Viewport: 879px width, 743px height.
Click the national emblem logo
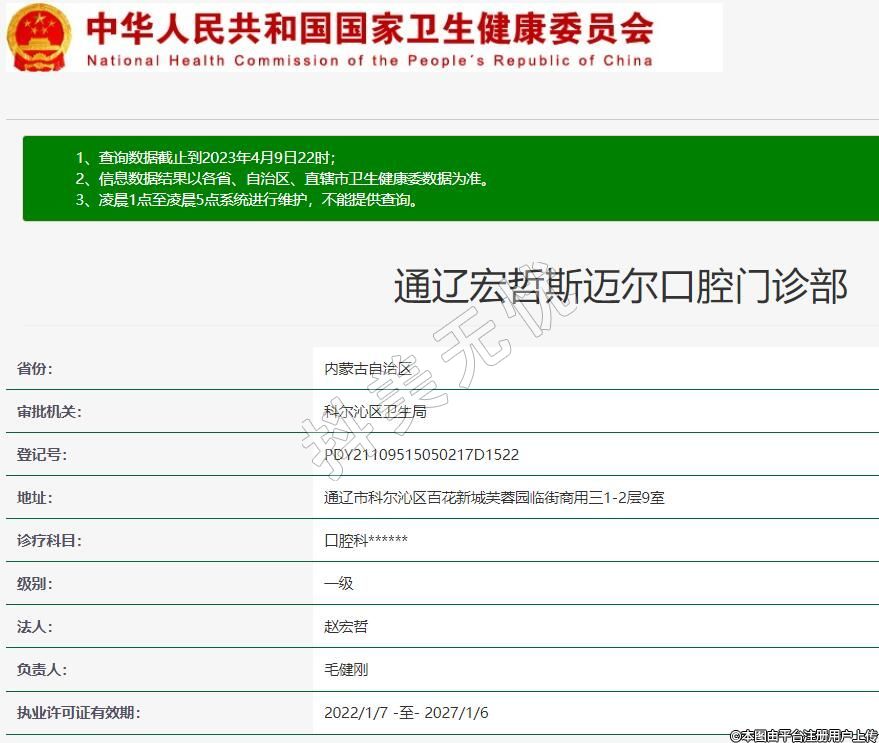(x=39, y=37)
